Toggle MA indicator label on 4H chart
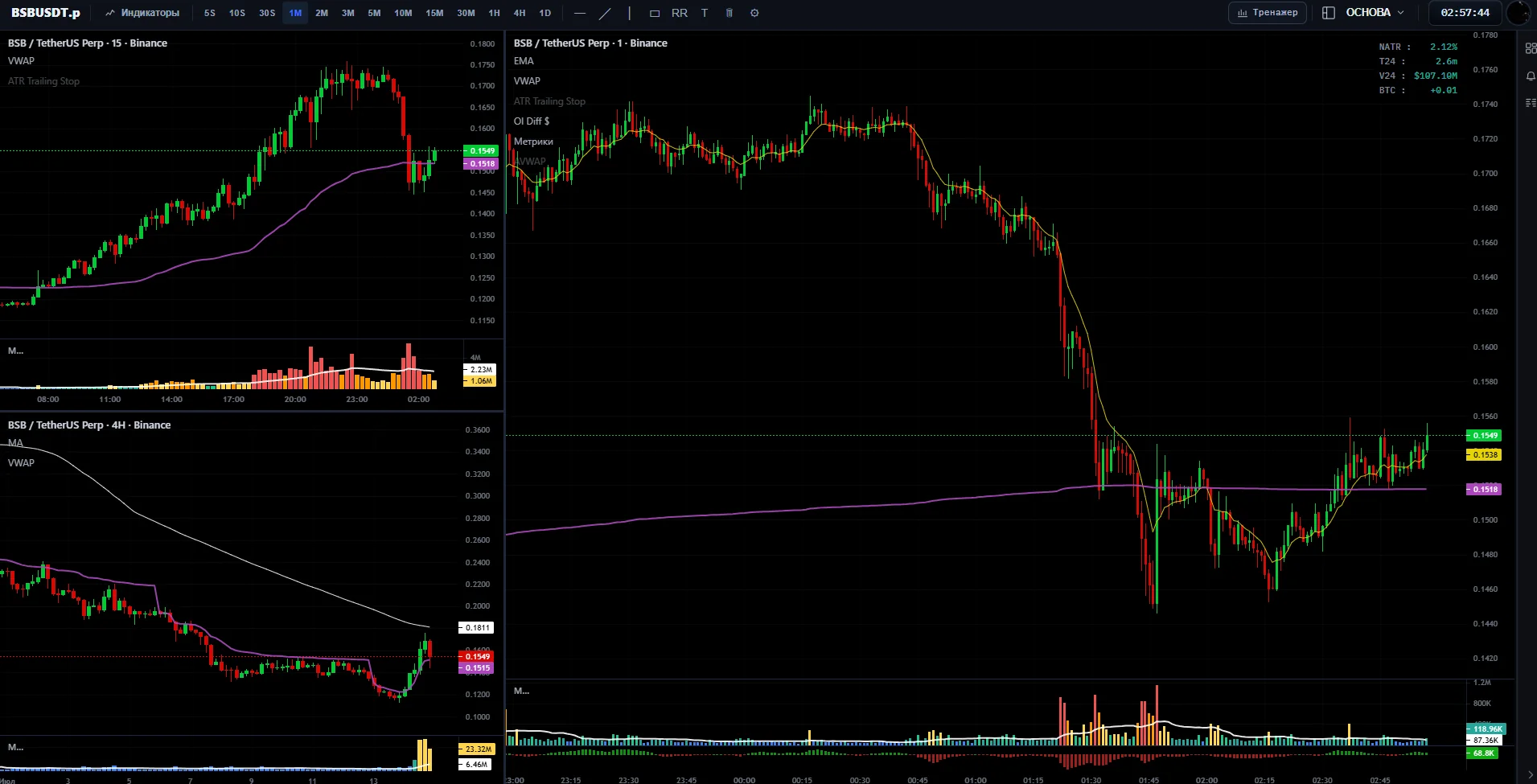 (x=15, y=443)
